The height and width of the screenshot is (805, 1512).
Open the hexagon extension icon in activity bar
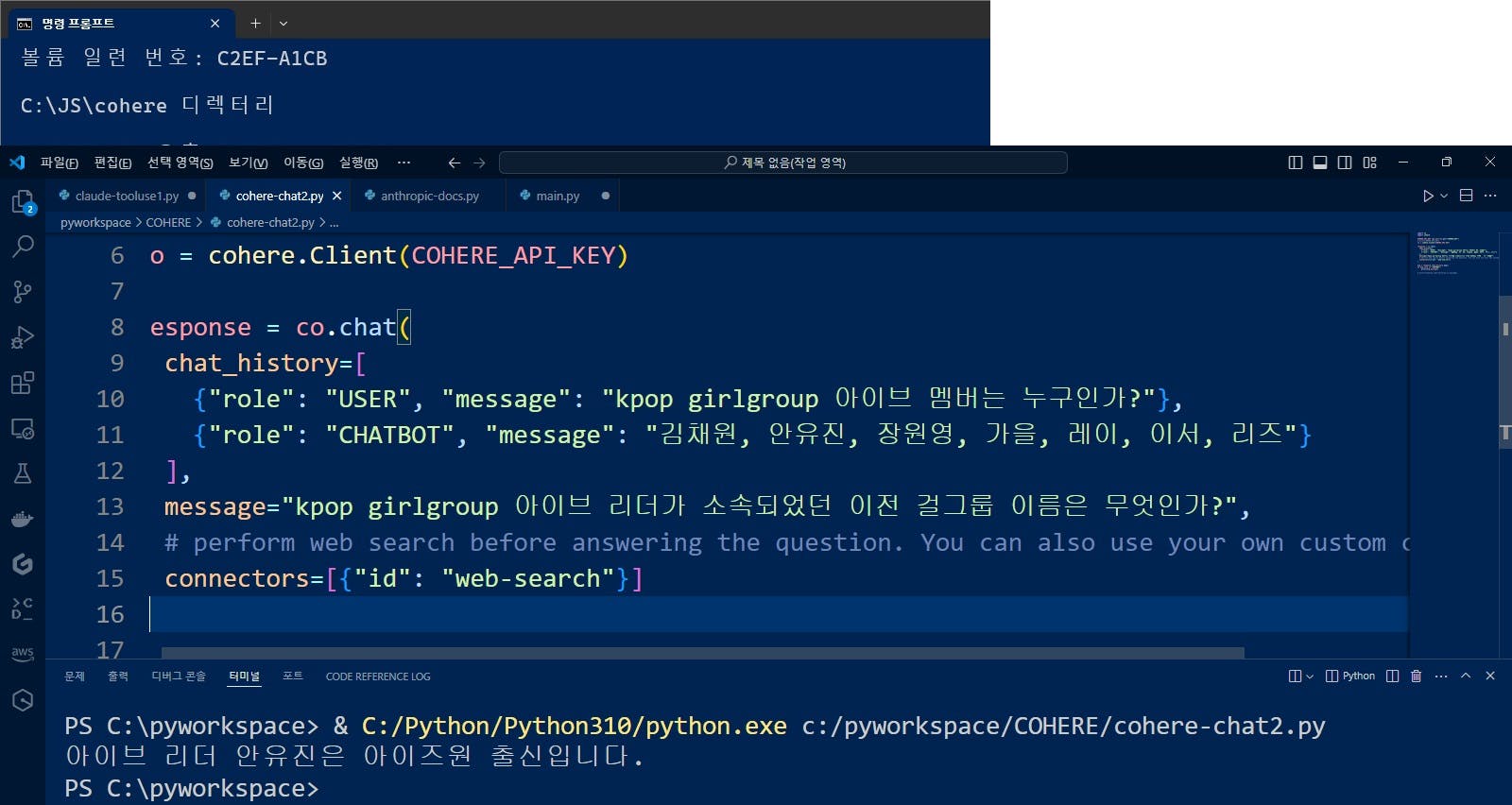23,699
